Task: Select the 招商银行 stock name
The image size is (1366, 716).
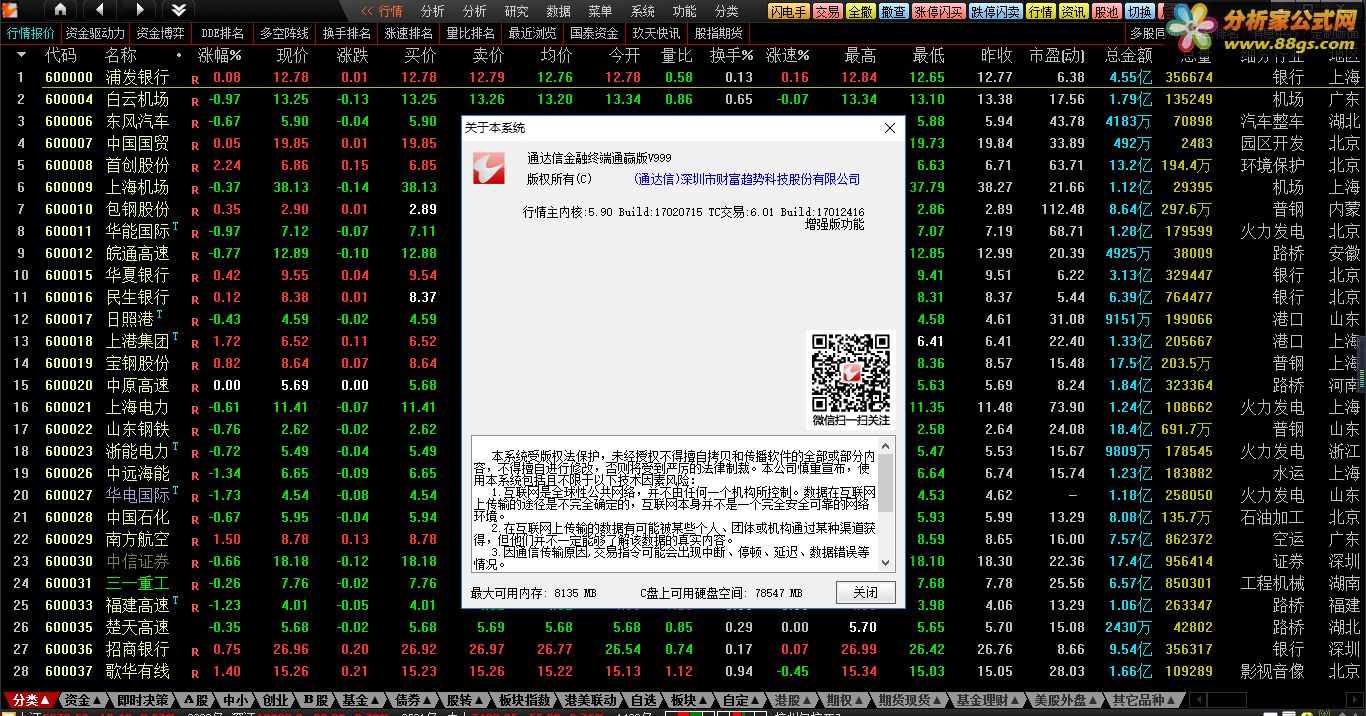Action: 138,649
